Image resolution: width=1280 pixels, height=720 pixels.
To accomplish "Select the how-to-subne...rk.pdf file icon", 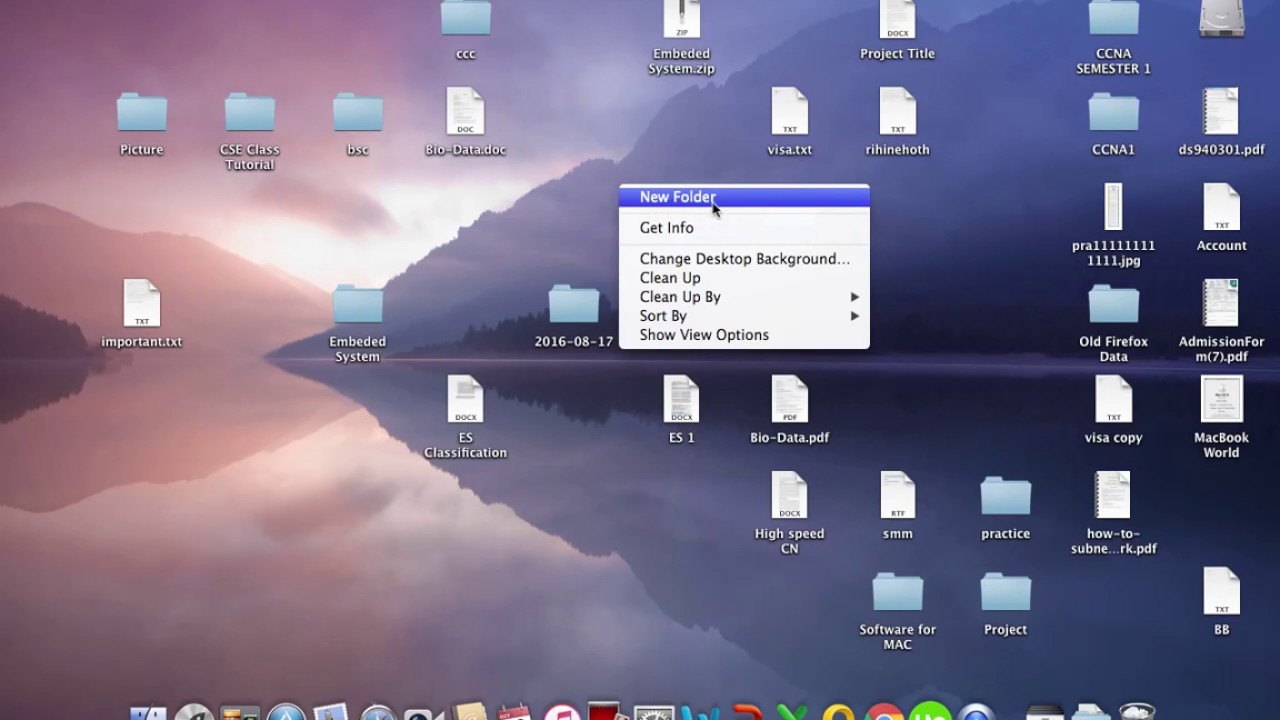I will click(x=1113, y=495).
